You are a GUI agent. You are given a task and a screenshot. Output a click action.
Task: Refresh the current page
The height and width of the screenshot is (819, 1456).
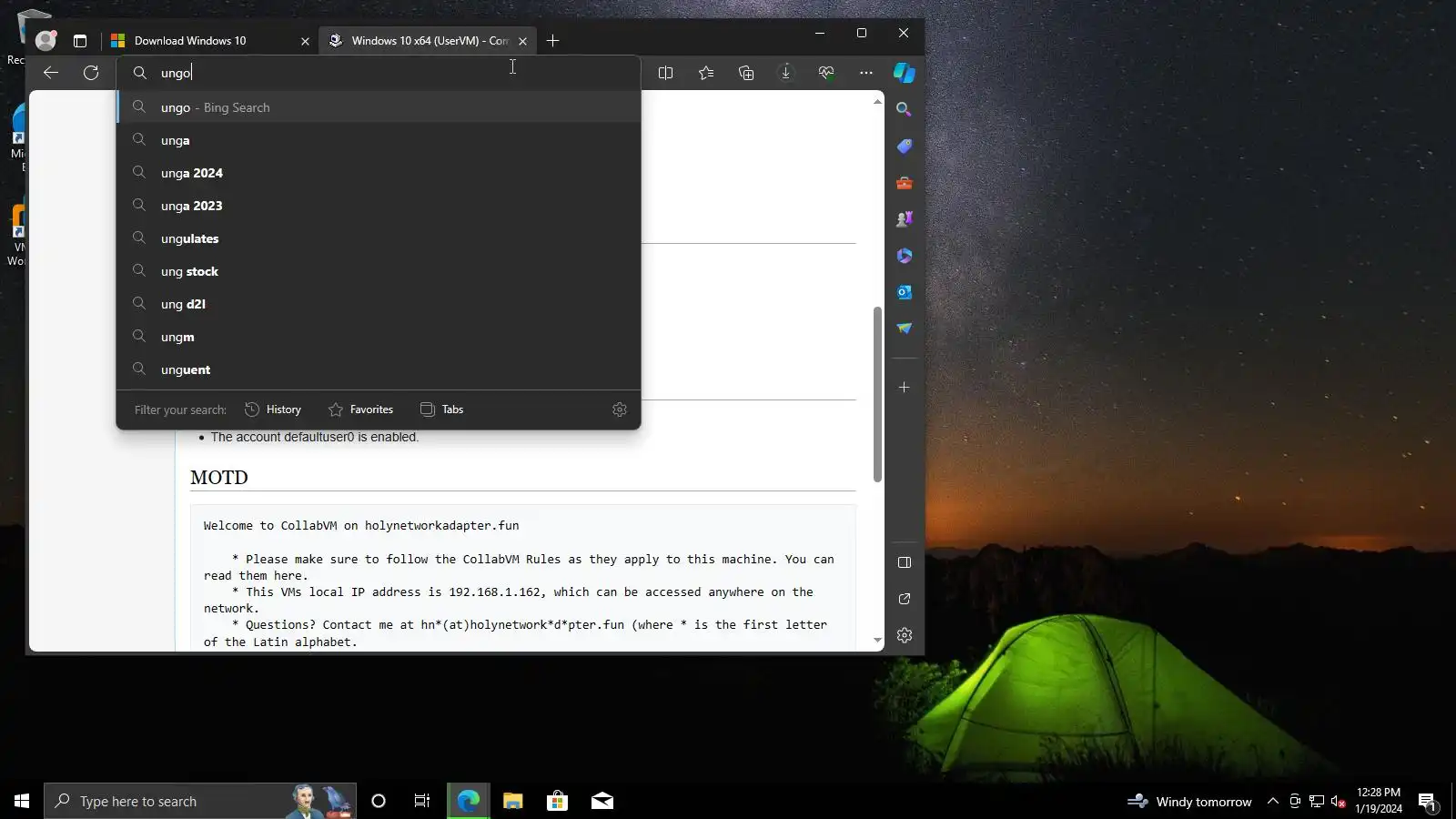pos(91,73)
